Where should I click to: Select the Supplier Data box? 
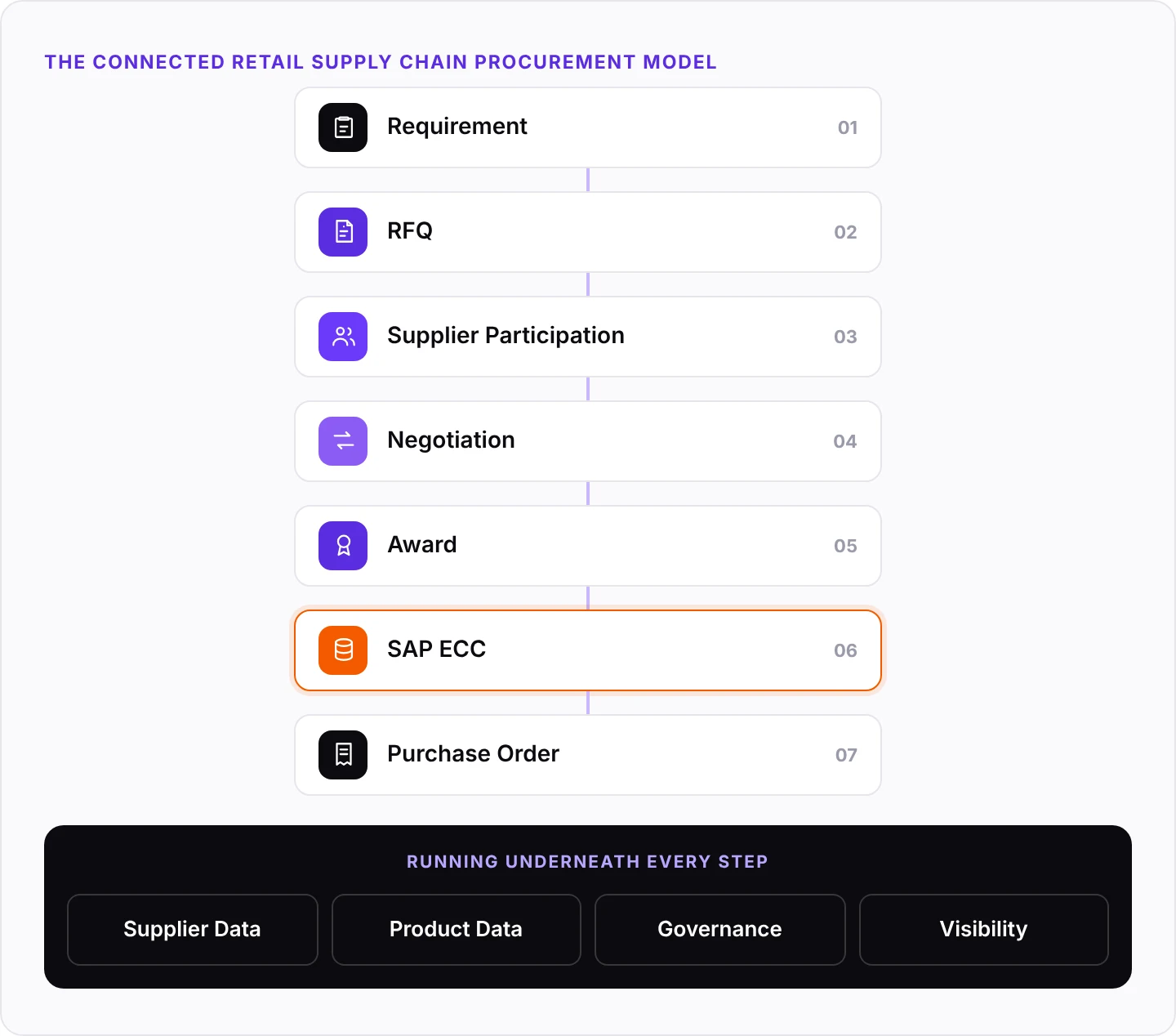[x=193, y=930]
